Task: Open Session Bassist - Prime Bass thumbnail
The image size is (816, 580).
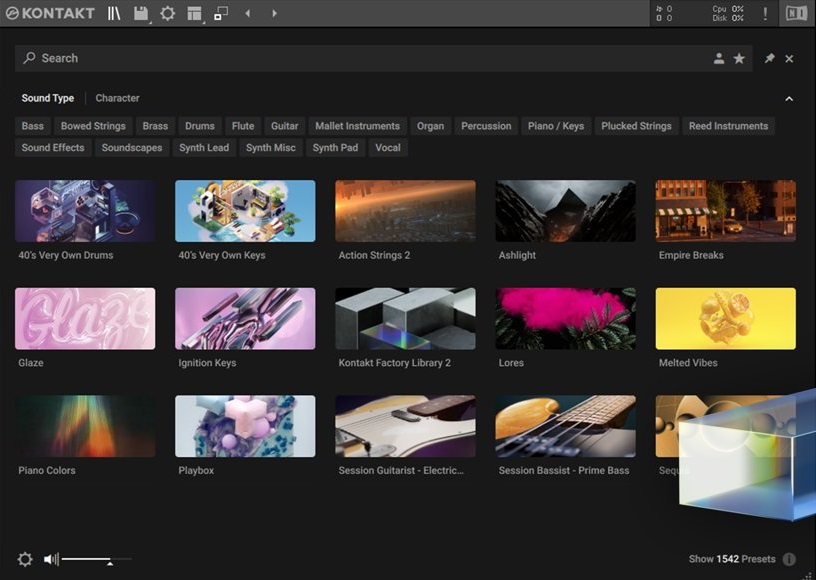Action: [x=566, y=426]
